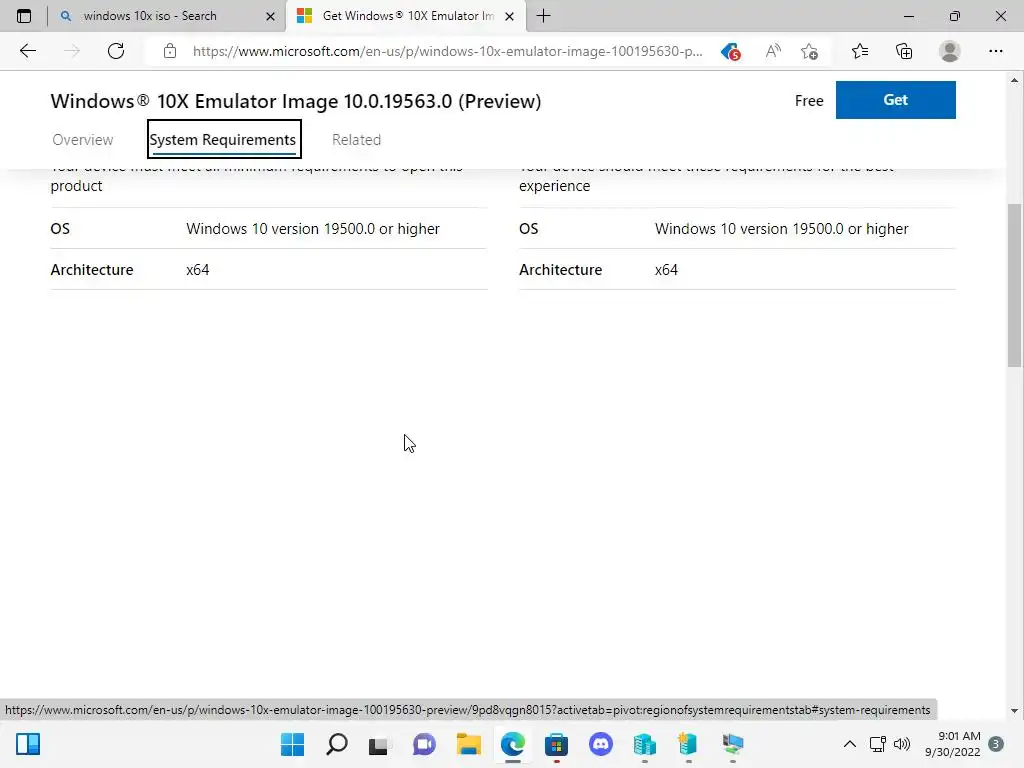Activate the Read aloud icon
The image size is (1024, 768).
point(773,51)
